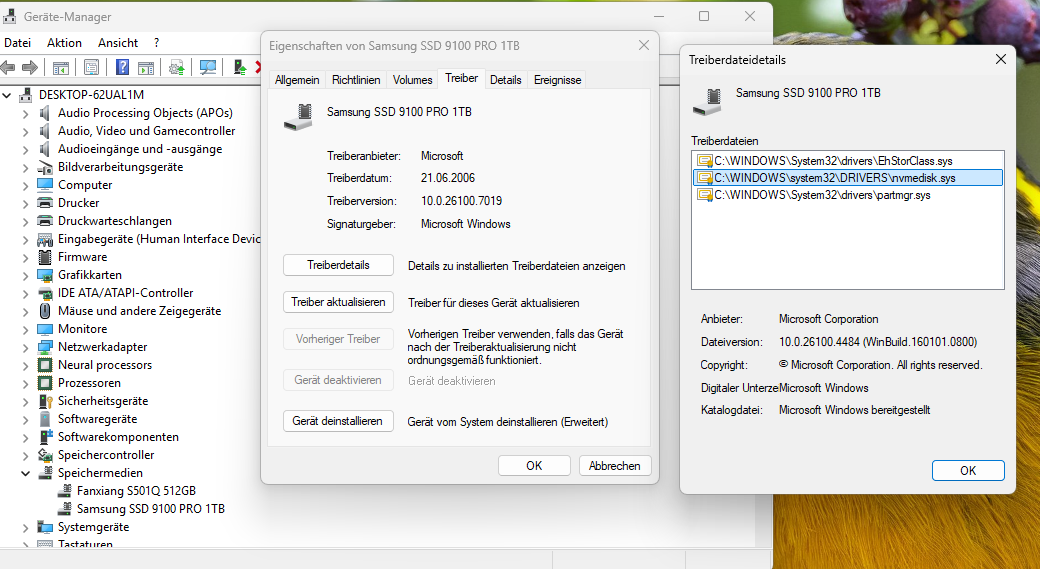Select nvmedisk.sys in Treiberdateien list
The height and width of the screenshot is (569, 1040).
tap(848, 178)
